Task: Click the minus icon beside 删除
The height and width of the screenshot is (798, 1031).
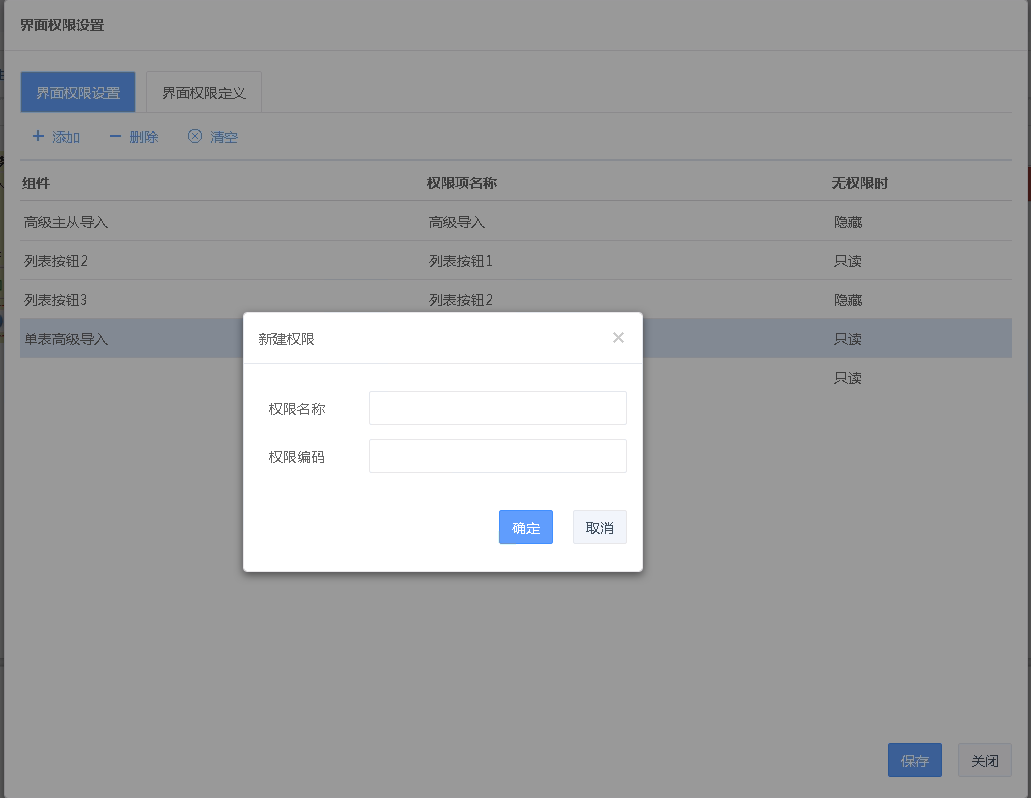Action: pos(115,136)
